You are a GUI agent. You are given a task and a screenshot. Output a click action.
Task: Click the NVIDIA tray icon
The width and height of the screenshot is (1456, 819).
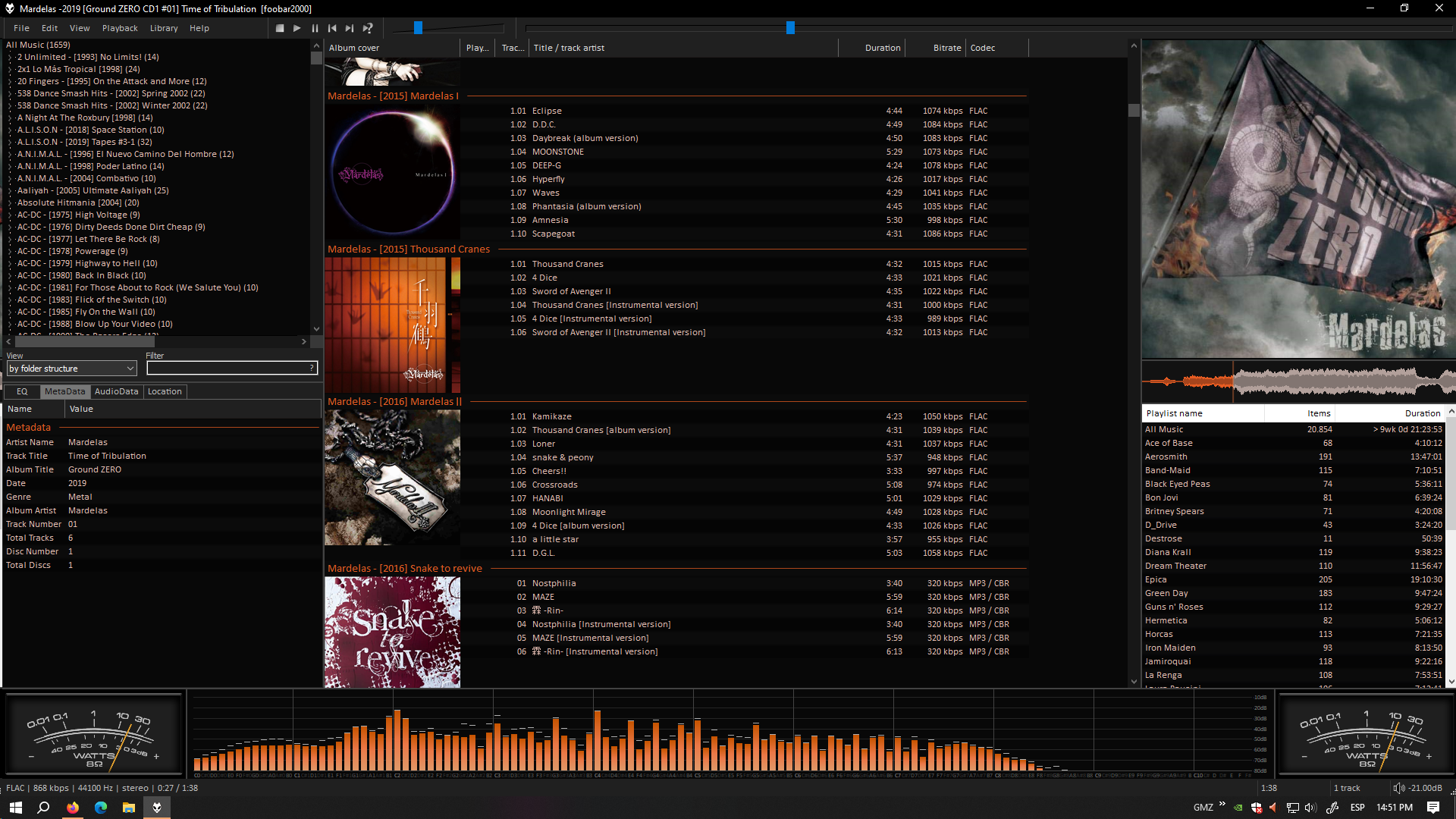click(1238, 808)
